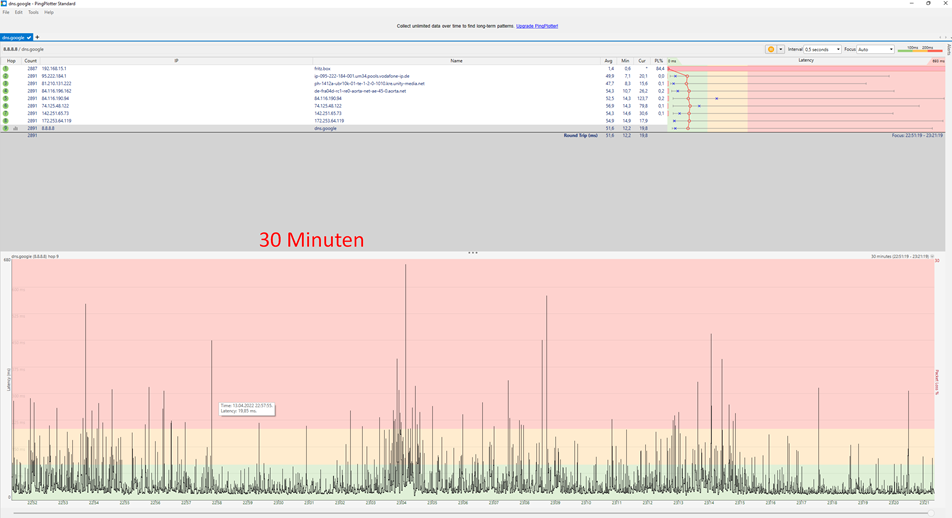Open the Focus dropdown set to Auto
The image size is (952, 518).
coord(875,49)
